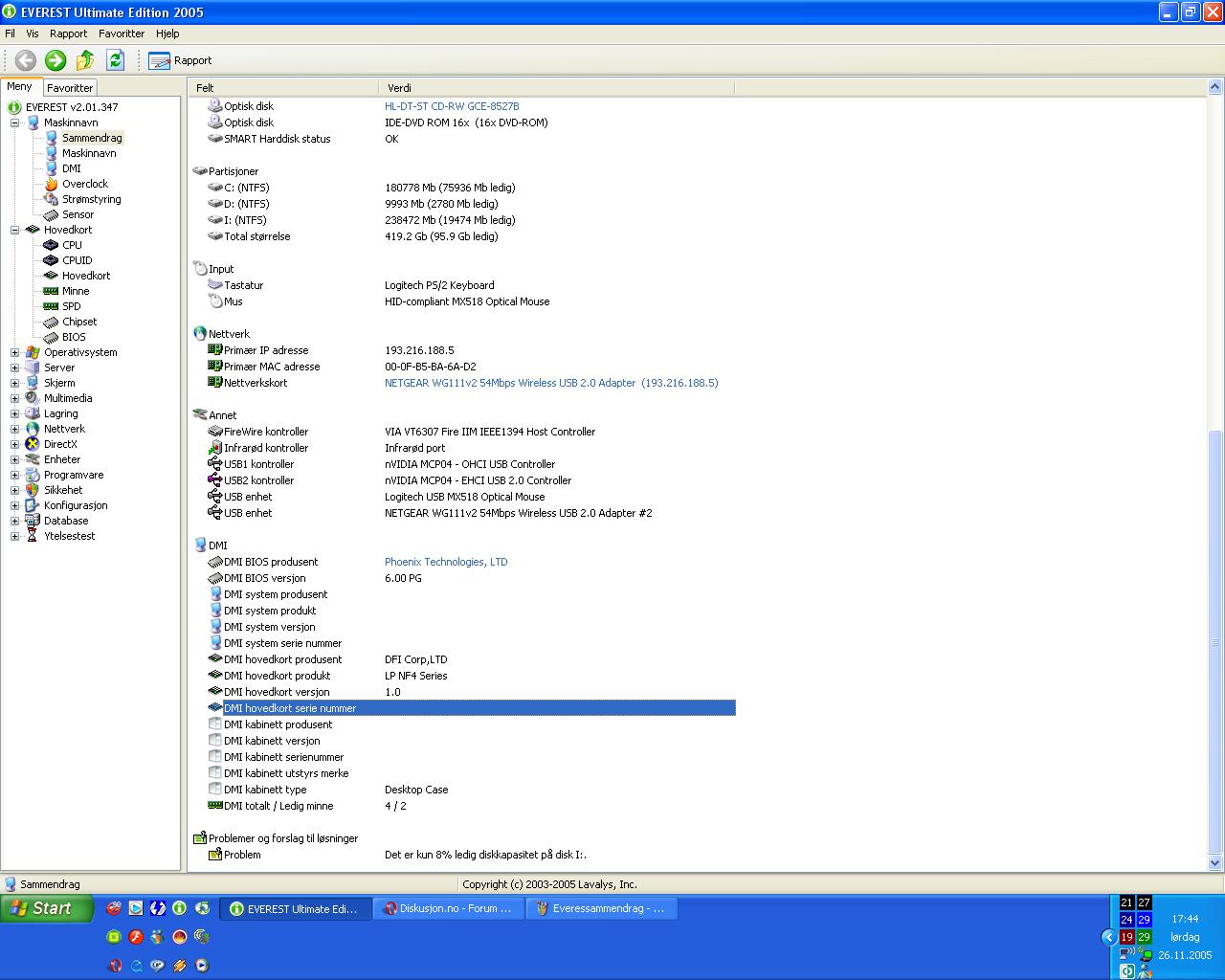Expand the Operativsystem tree node
Image resolution: width=1225 pixels, height=980 pixels.
pos(15,352)
